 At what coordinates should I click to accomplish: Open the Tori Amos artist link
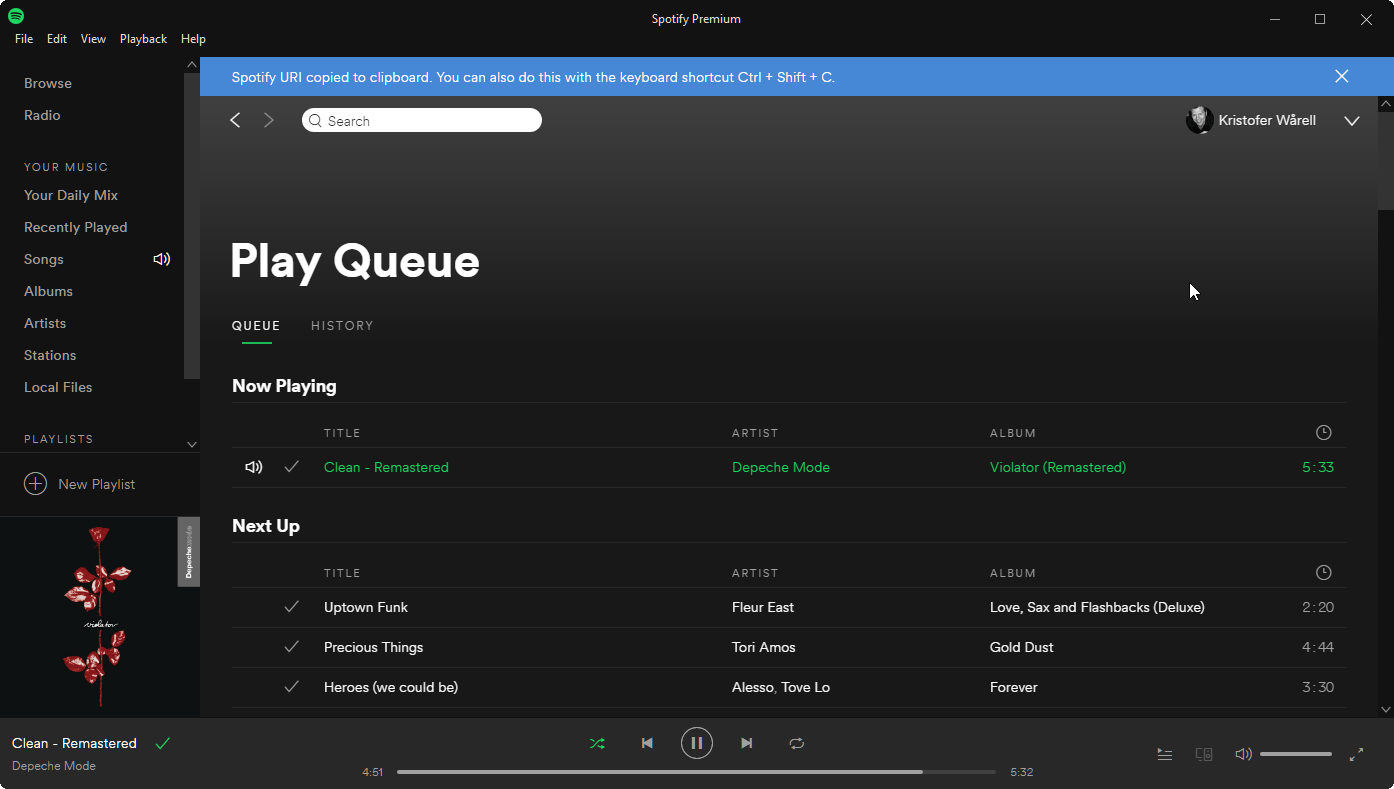click(764, 647)
